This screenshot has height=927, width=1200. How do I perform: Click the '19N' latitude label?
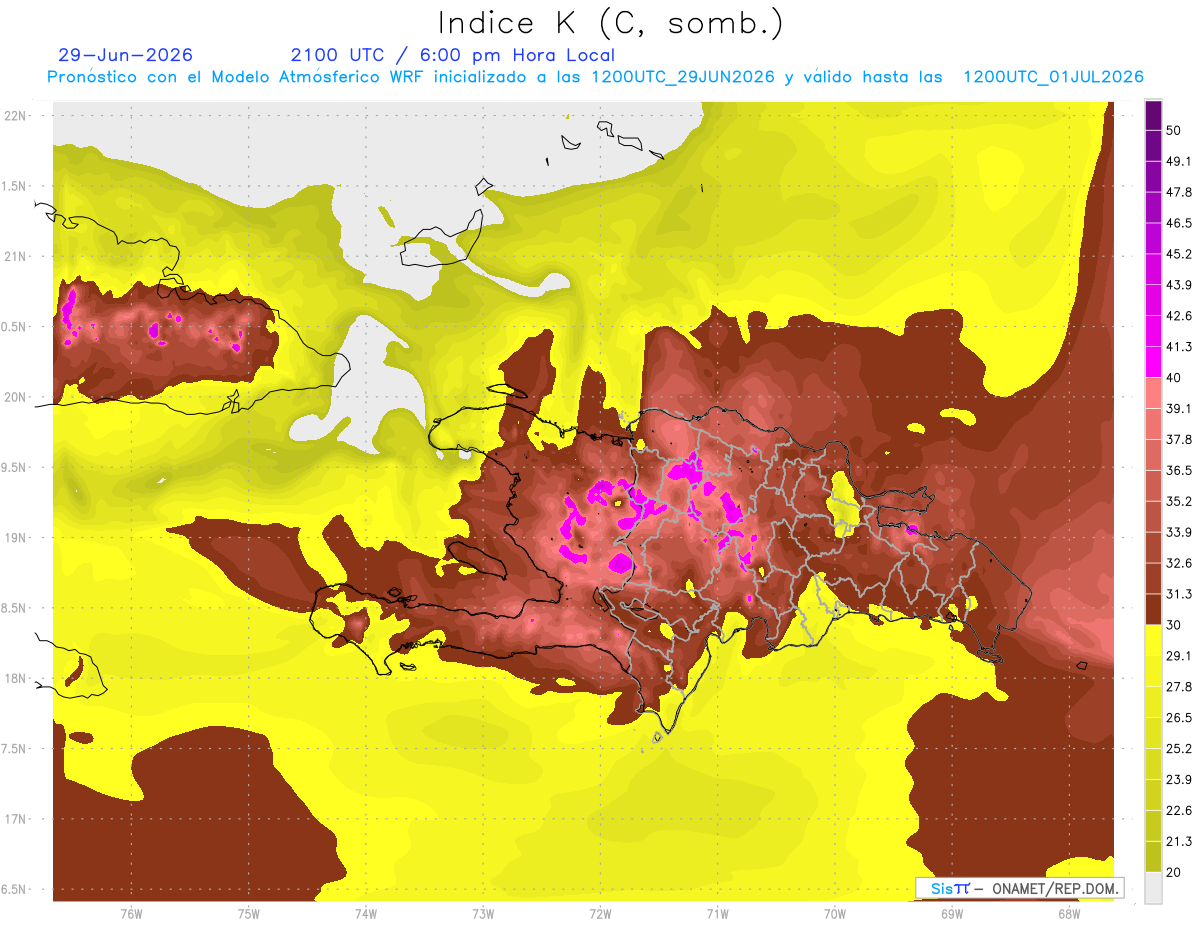pos(15,538)
